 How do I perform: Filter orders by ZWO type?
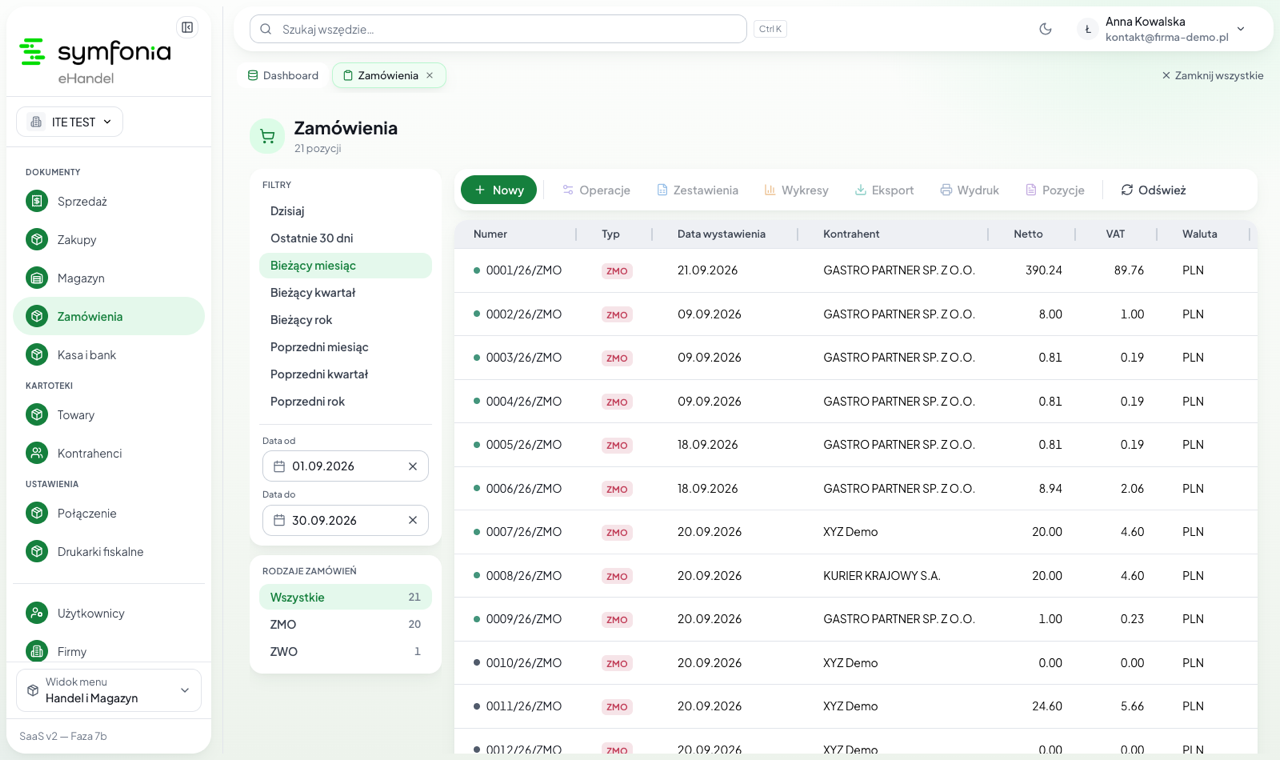click(x=345, y=651)
